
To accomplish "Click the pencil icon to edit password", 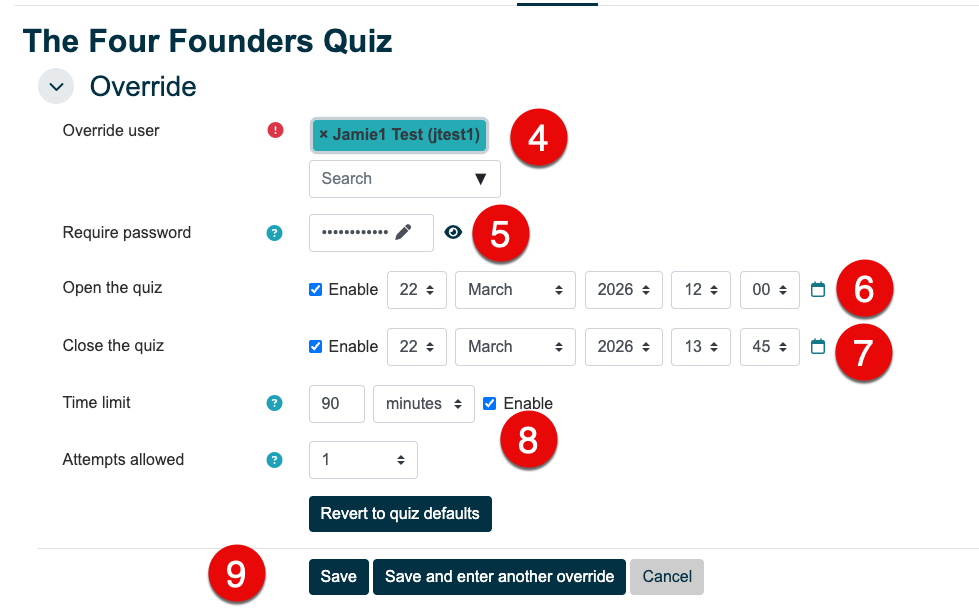I will coord(403,232).
